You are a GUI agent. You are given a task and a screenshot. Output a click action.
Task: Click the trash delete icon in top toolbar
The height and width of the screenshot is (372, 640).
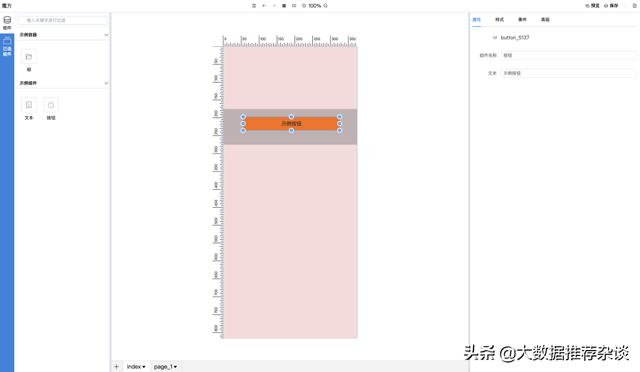coord(254,6)
